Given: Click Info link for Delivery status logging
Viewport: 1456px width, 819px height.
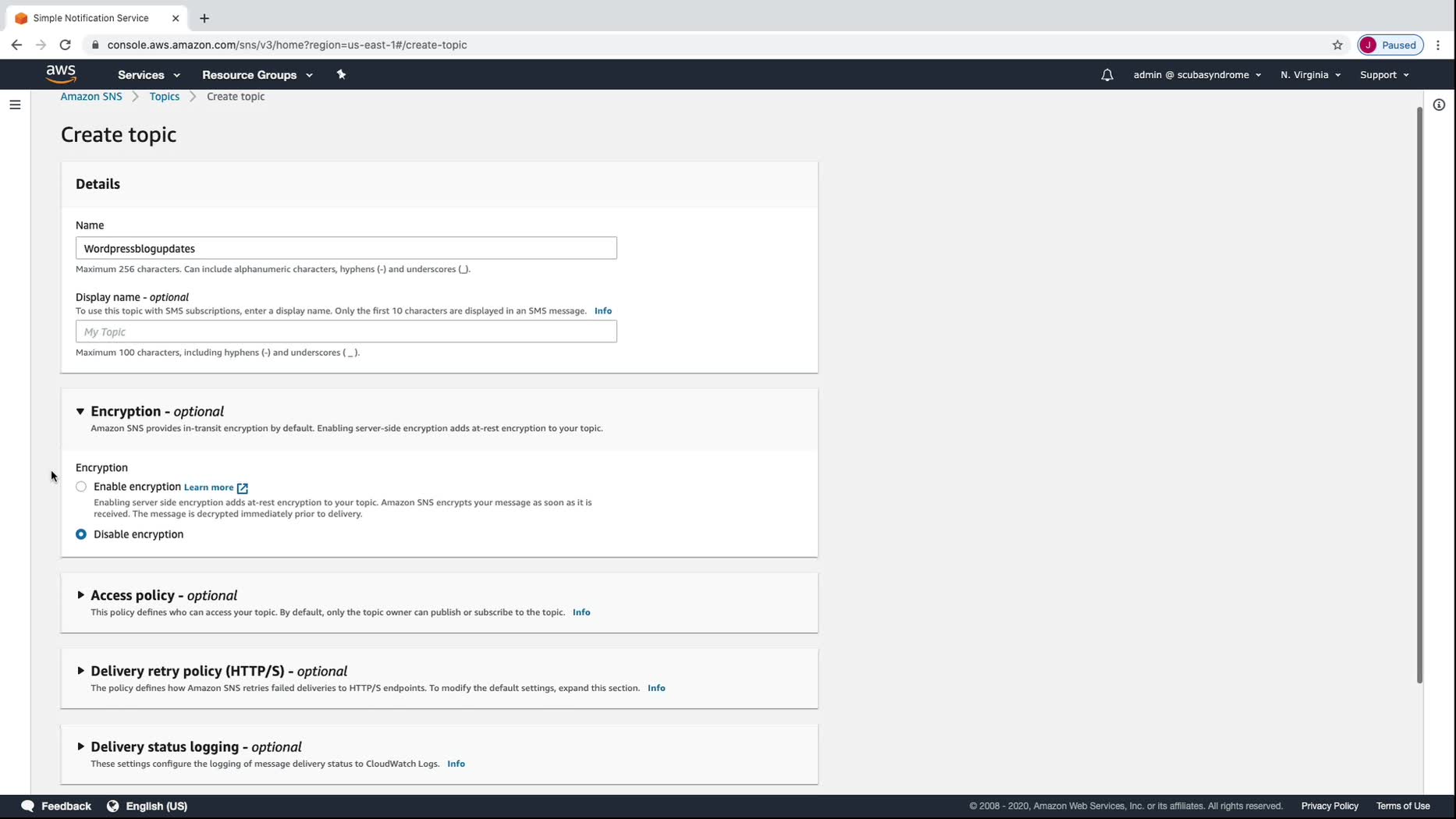Looking at the screenshot, I should (456, 764).
